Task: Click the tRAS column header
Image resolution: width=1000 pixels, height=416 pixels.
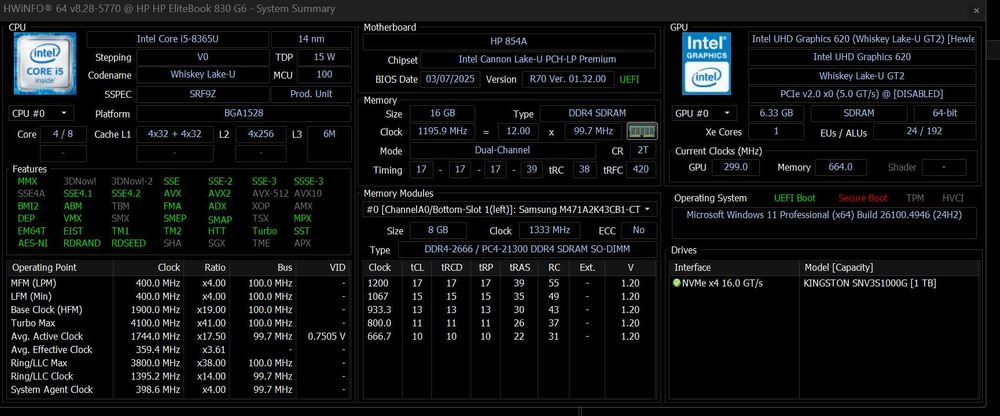Action: click(x=519, y=267)
